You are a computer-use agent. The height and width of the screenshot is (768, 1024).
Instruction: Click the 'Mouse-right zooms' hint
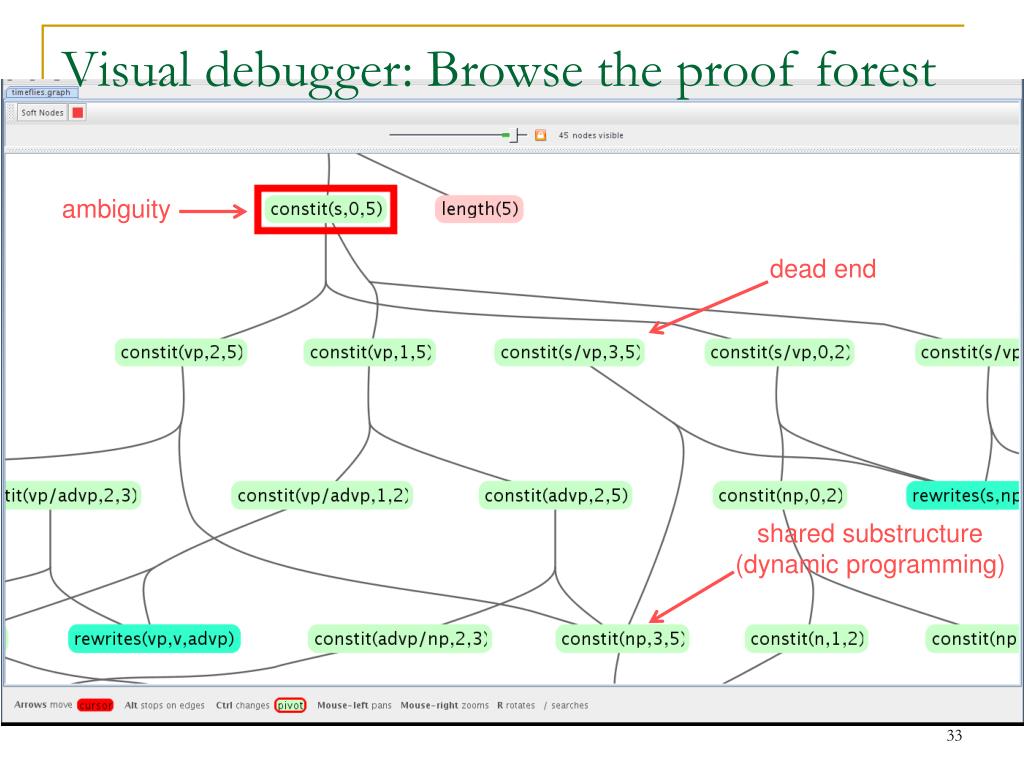coord(444,705)
